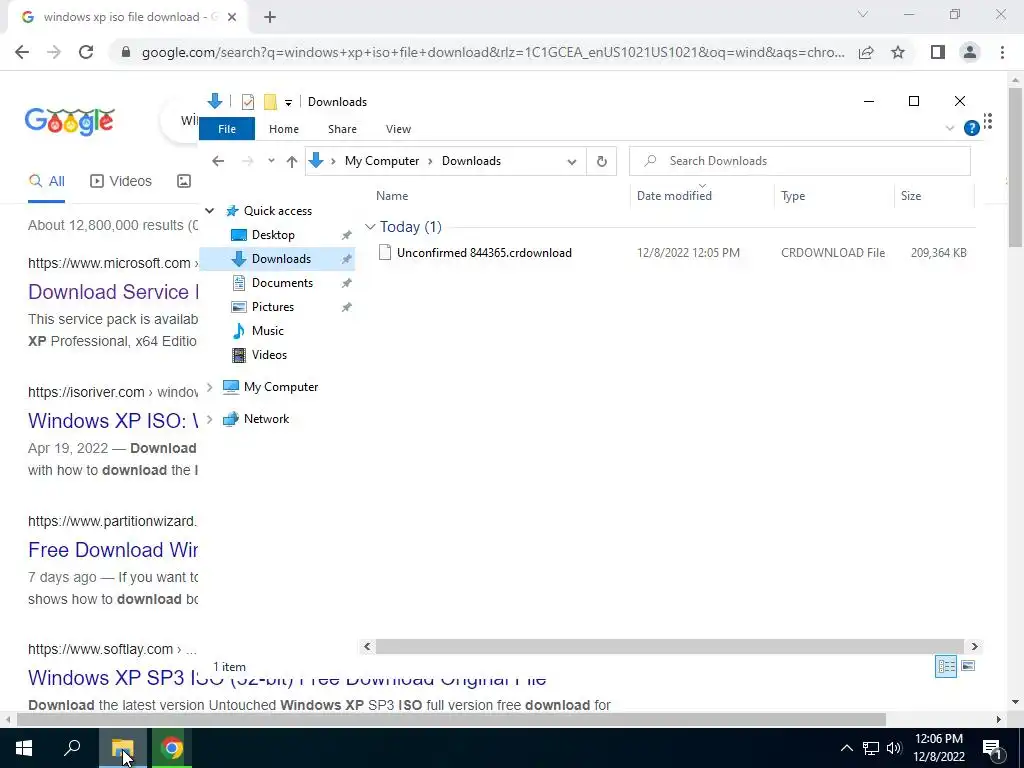
Task: Open Windows XP SP3 ISO softlay link
Action: (x=287, y=678)
